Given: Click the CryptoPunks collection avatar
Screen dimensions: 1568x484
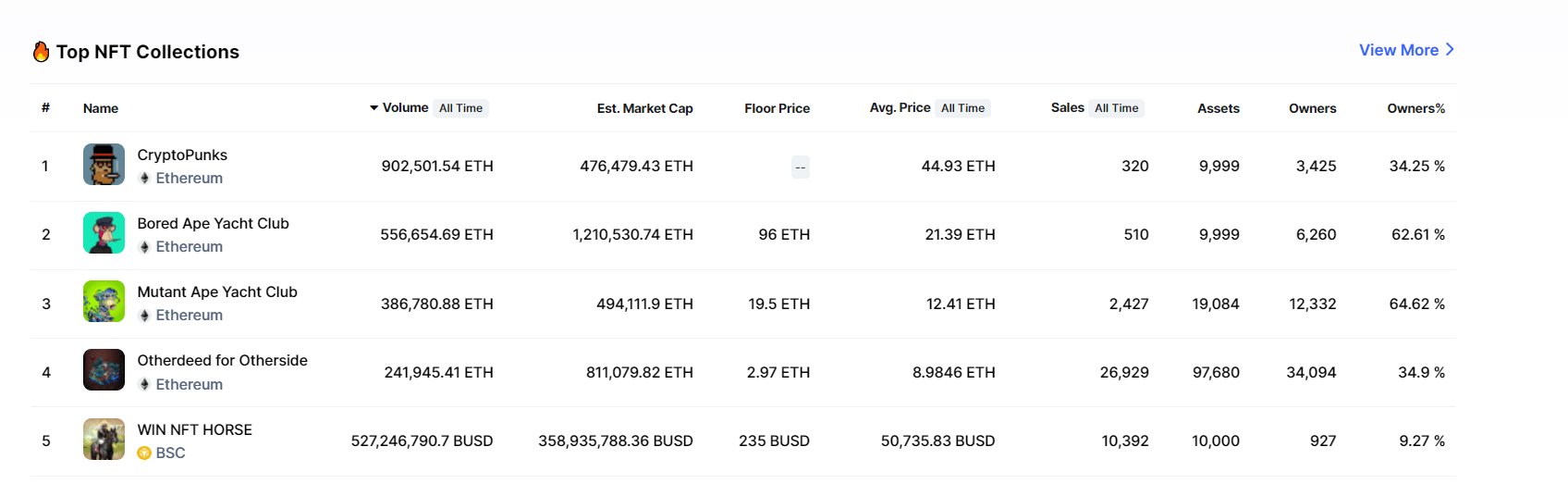Looking at the screenshot, I should pyautogui.click(x=104, y=165).
